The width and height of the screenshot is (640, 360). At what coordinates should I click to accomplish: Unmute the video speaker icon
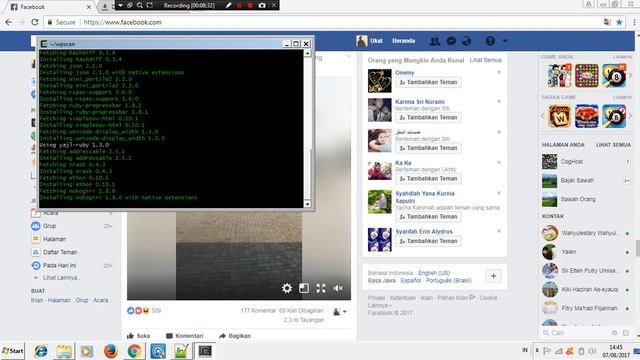(338, 288)
